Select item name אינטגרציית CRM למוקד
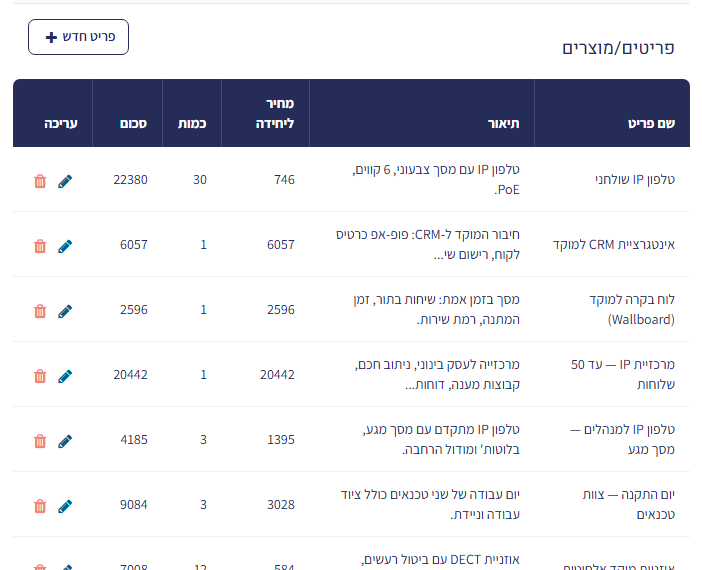The height and width of the screenshot is (570, 702). click(x=614, y=244)
